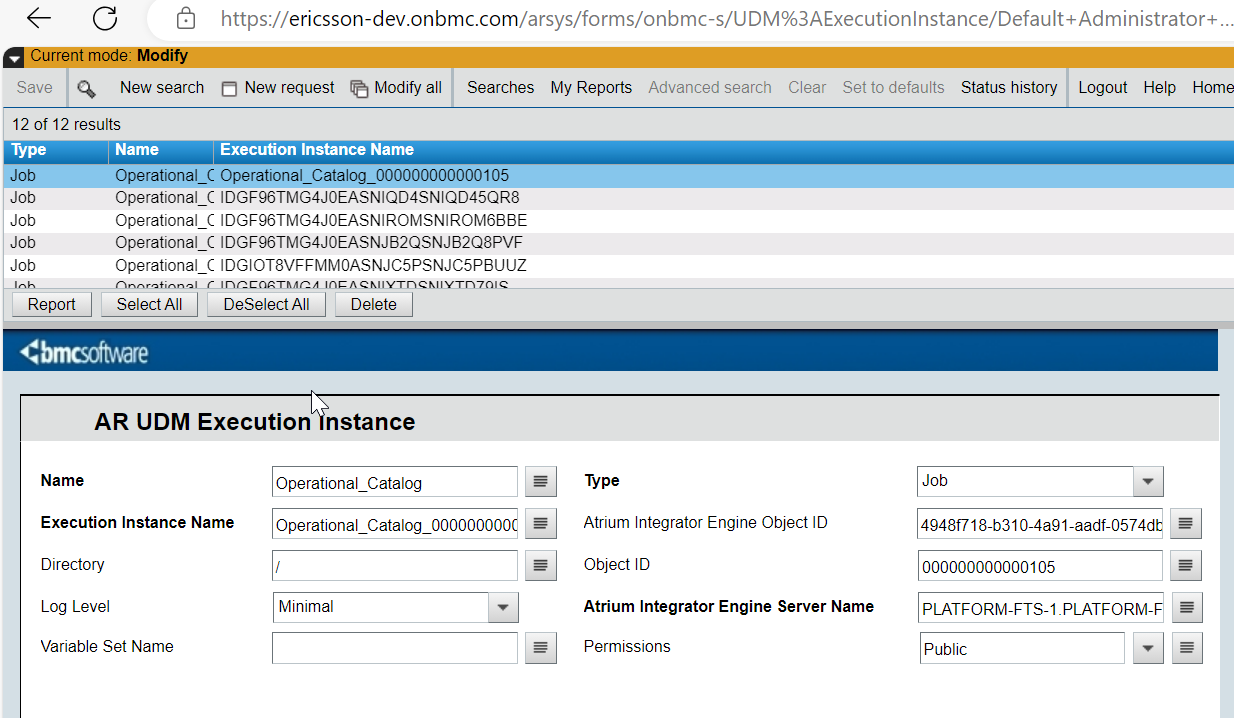Open editor icon next to Atrium Integrator Engine Object ID
The image size is (1234, 718).
tap(1186, 523)
